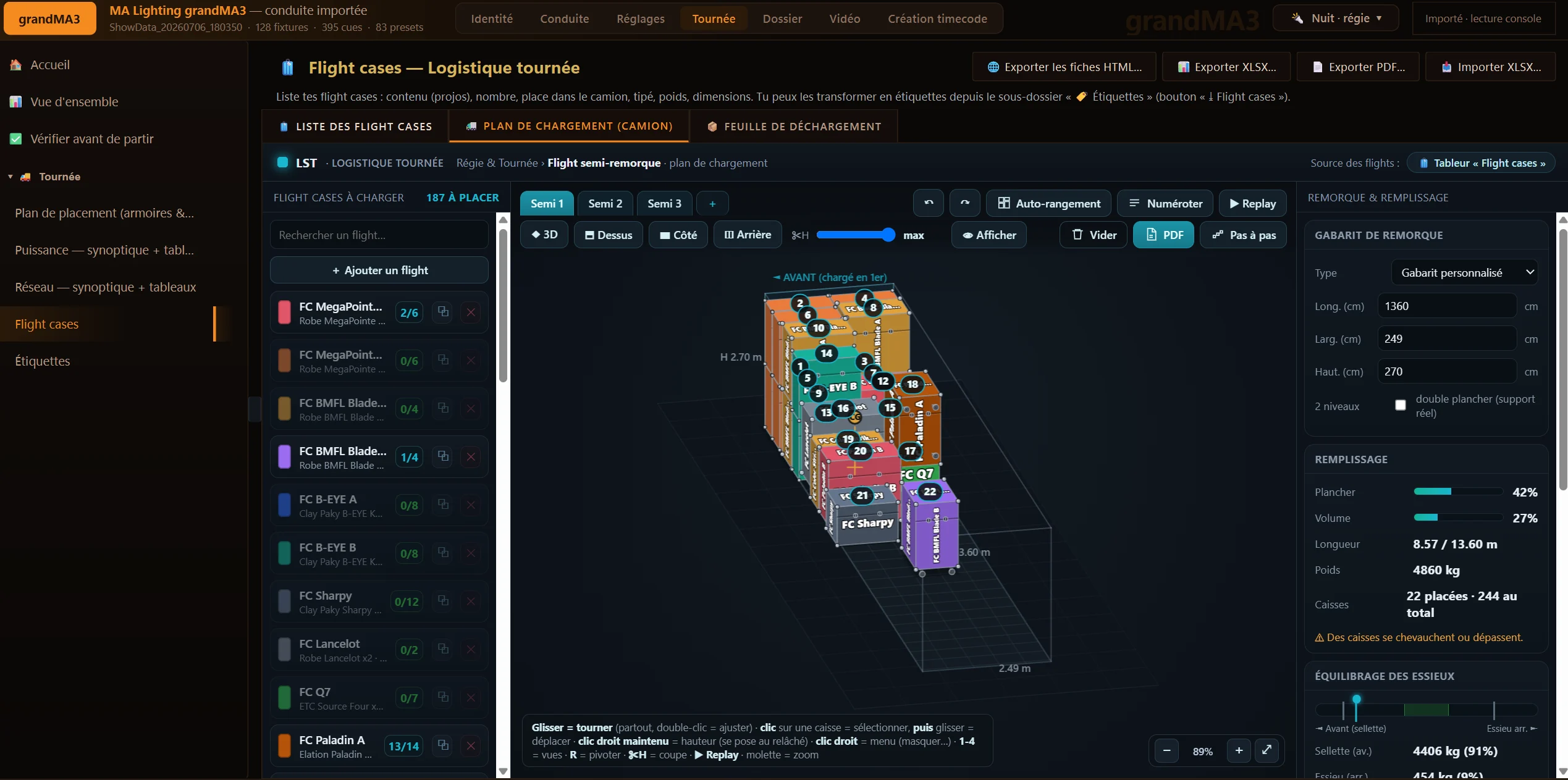This screenshot has height=780, width=1568.
Task: Open Étiquettes in the sidebar
Action: point(43,361)
